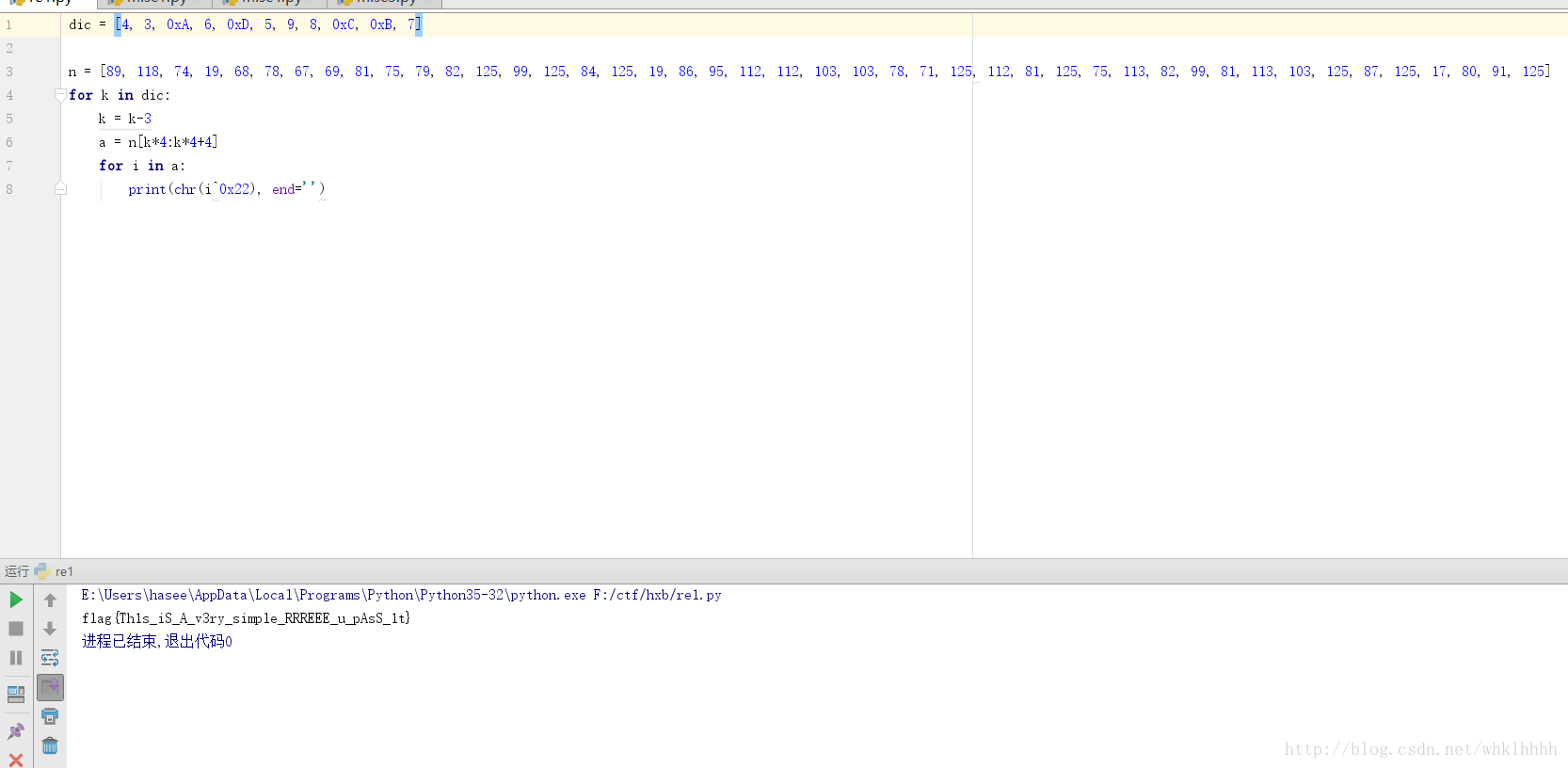This screenshot has width=1568, height=768.
Task: Close the run panel with red X
Action: click(x=16, y=760)
